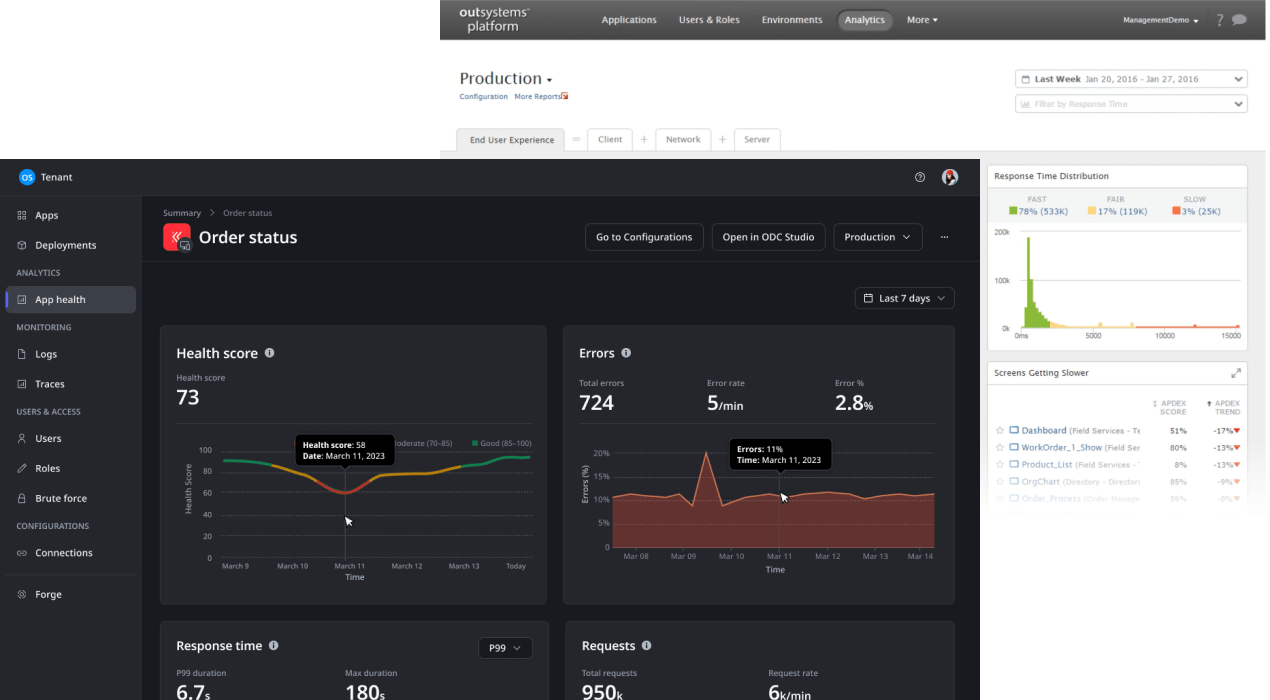Click the Connections link icon
This screenshot has width=1270, height=700.
pyautogui.click(x=23, y=553)
